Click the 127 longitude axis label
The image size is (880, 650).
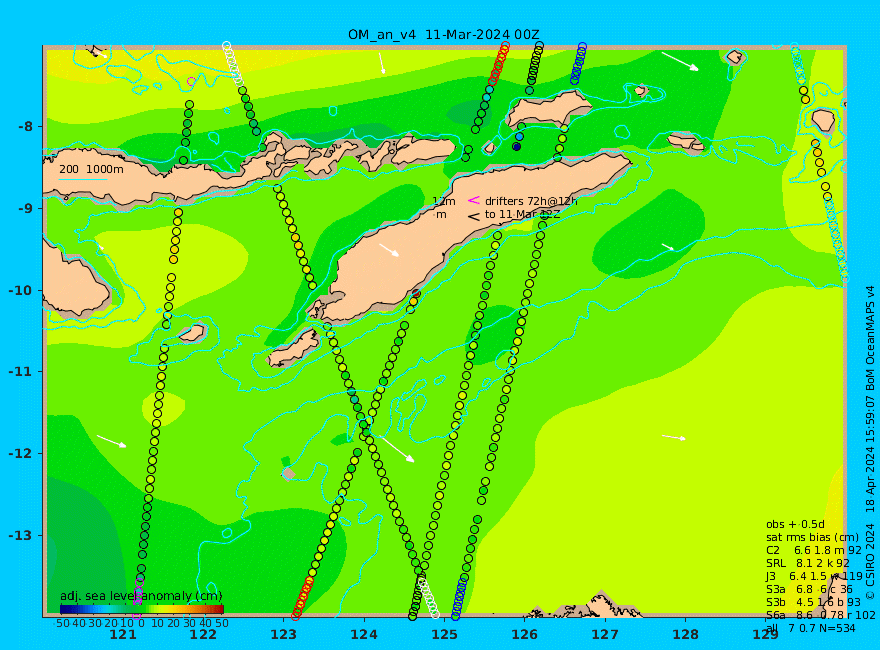605,634
